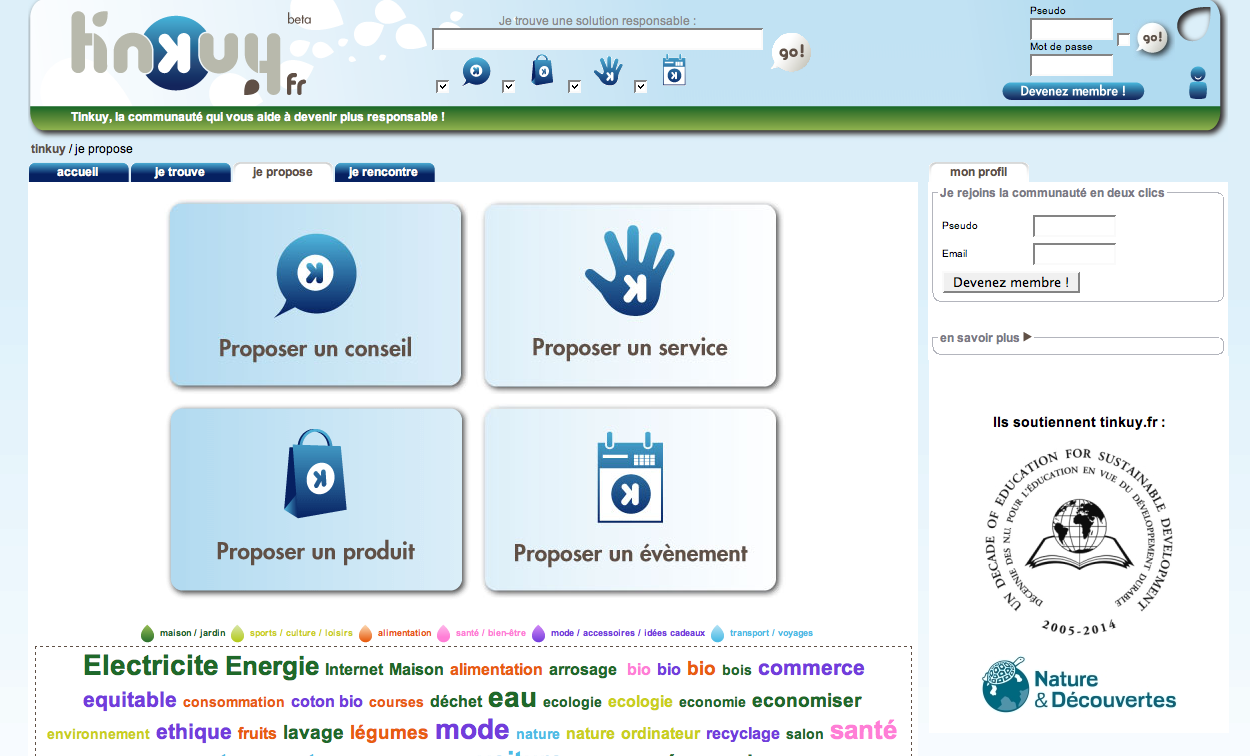Image resolution: width=1250 pixels, height=756 pixels.
Task: Open the accueil tab
Action: coord(79,172)
